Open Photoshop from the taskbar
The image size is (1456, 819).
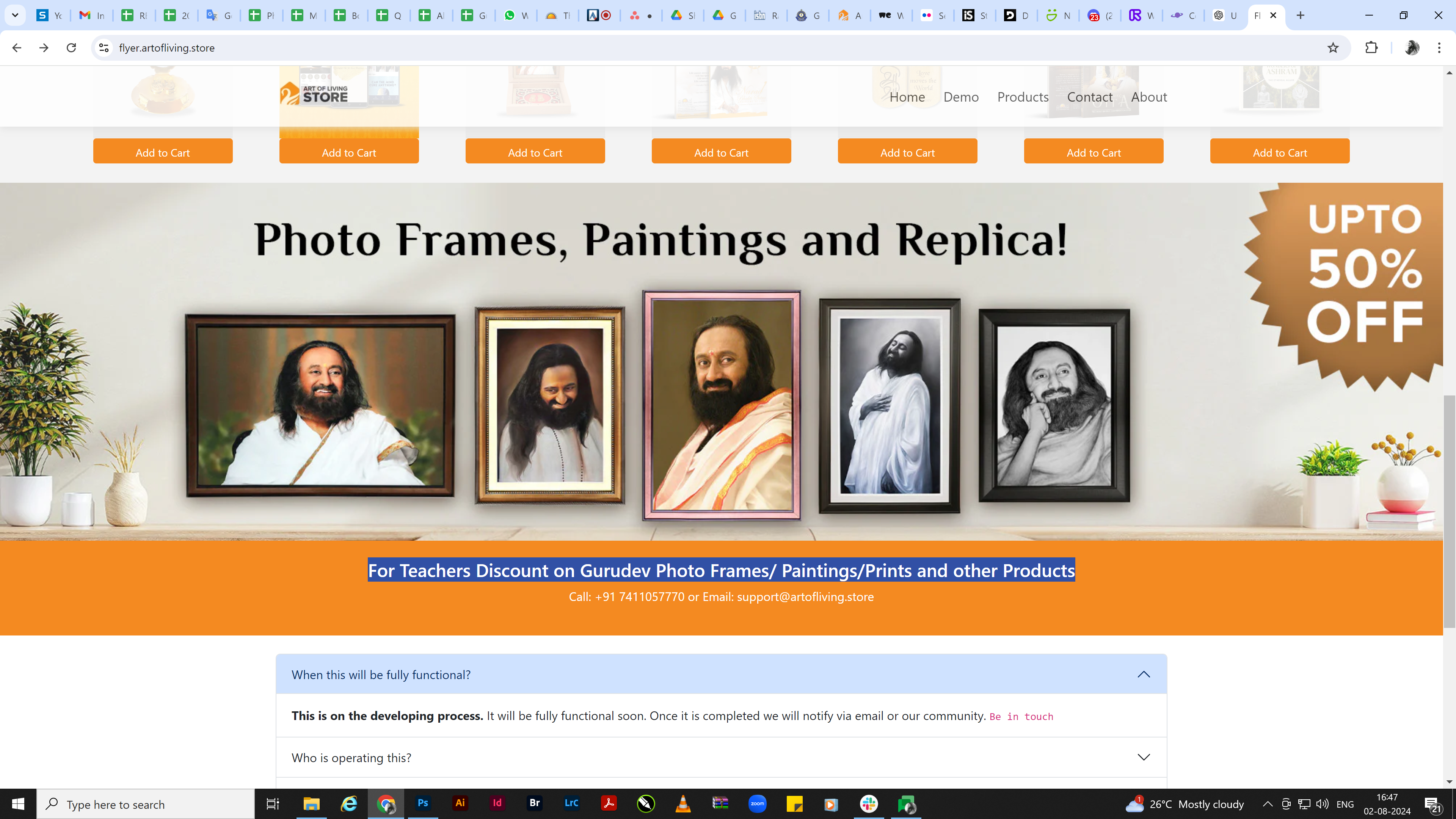coord(423,803)
